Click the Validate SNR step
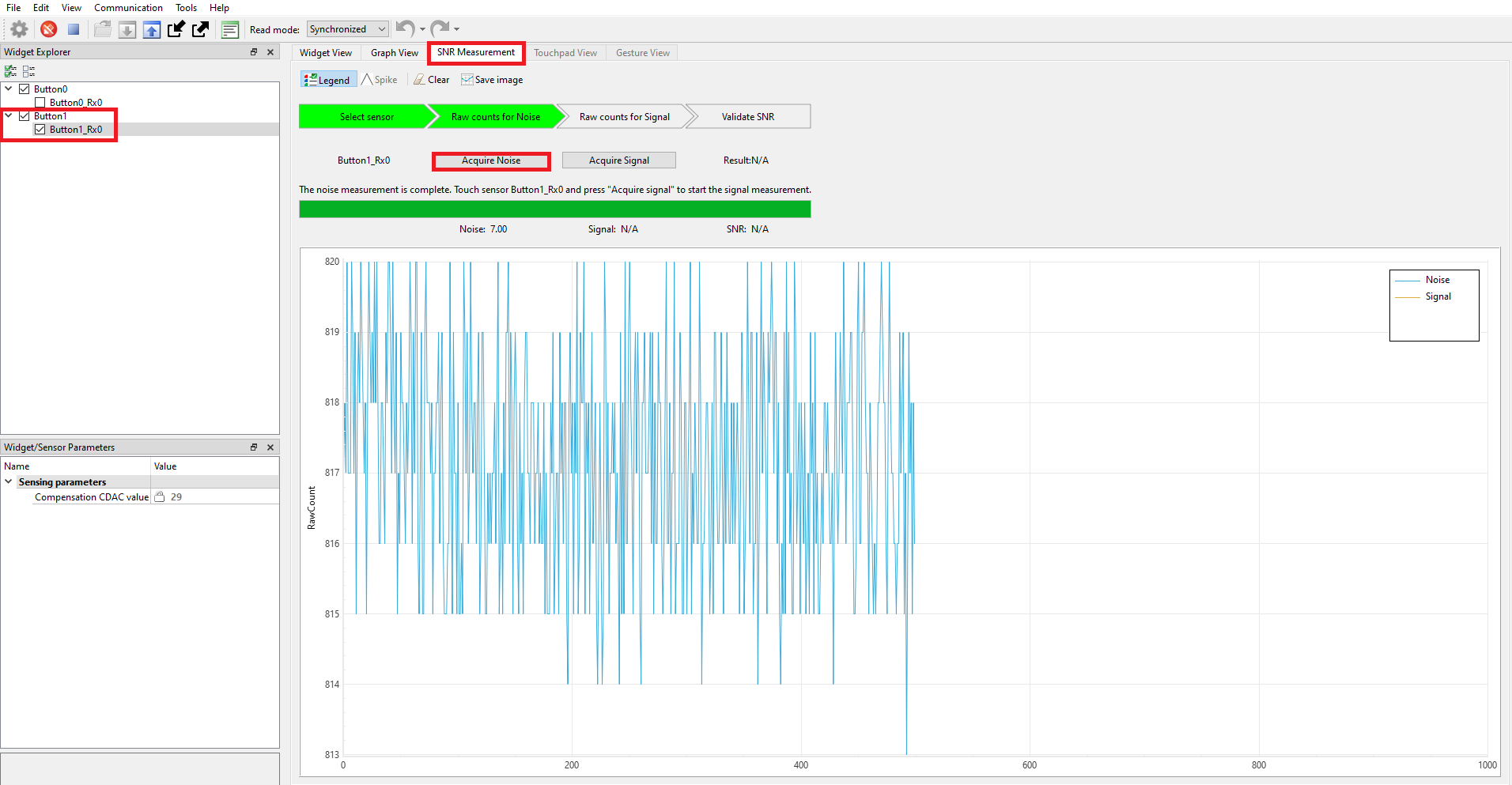 coord(748,117)
